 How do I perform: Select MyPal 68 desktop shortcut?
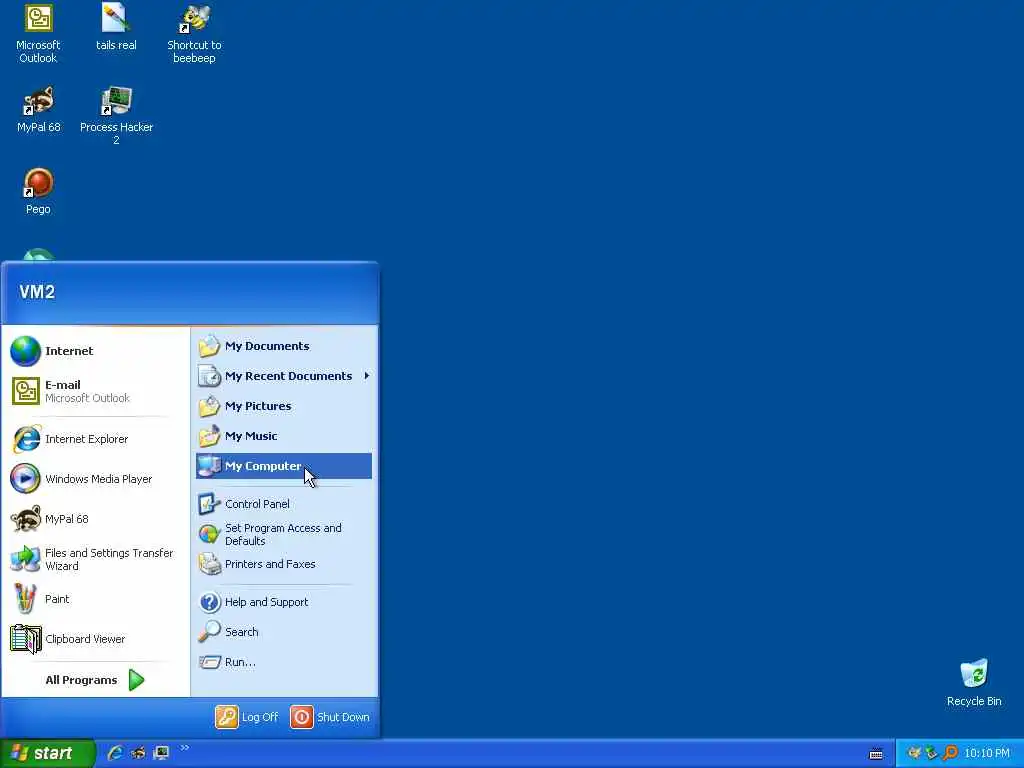(x=38, y=110)
